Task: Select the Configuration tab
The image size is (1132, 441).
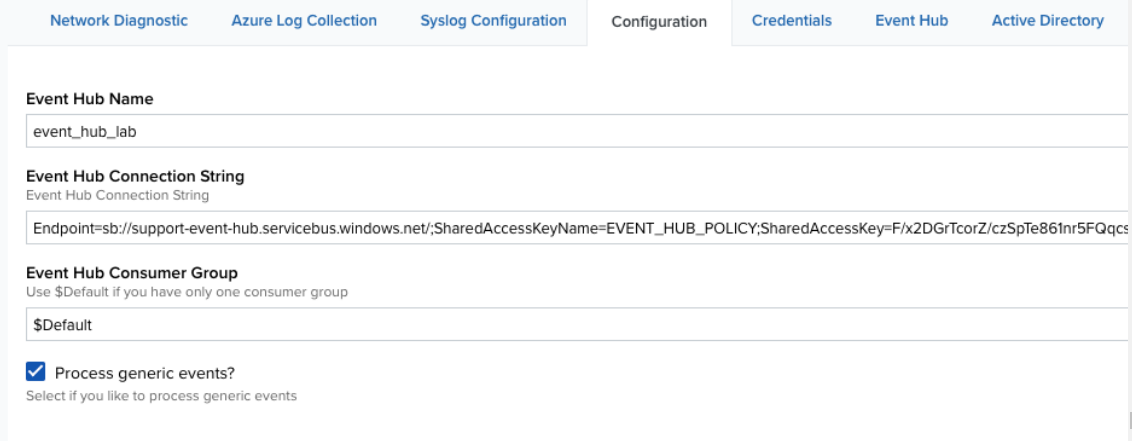Action: click(x=659, y=22)
